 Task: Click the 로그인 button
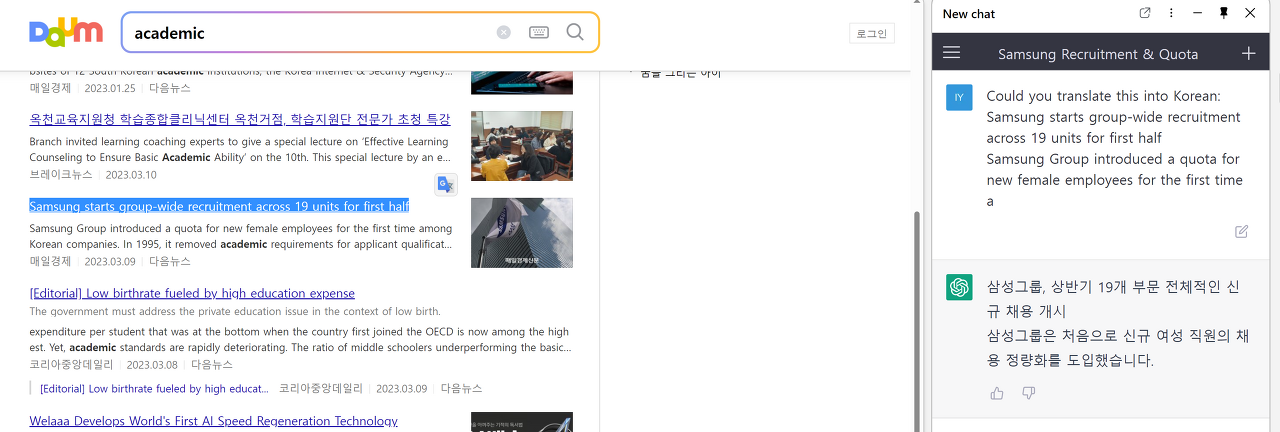[872, 33]
